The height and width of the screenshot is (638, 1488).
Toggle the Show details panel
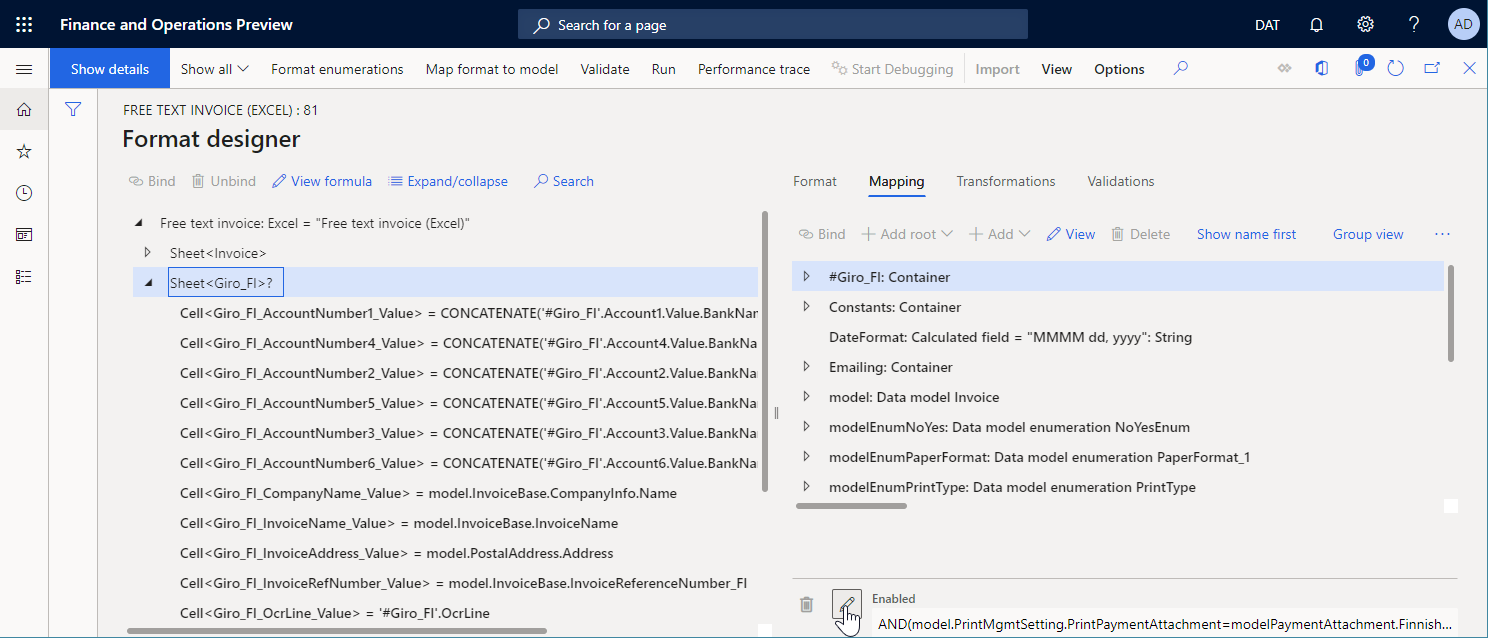[109, 67]
